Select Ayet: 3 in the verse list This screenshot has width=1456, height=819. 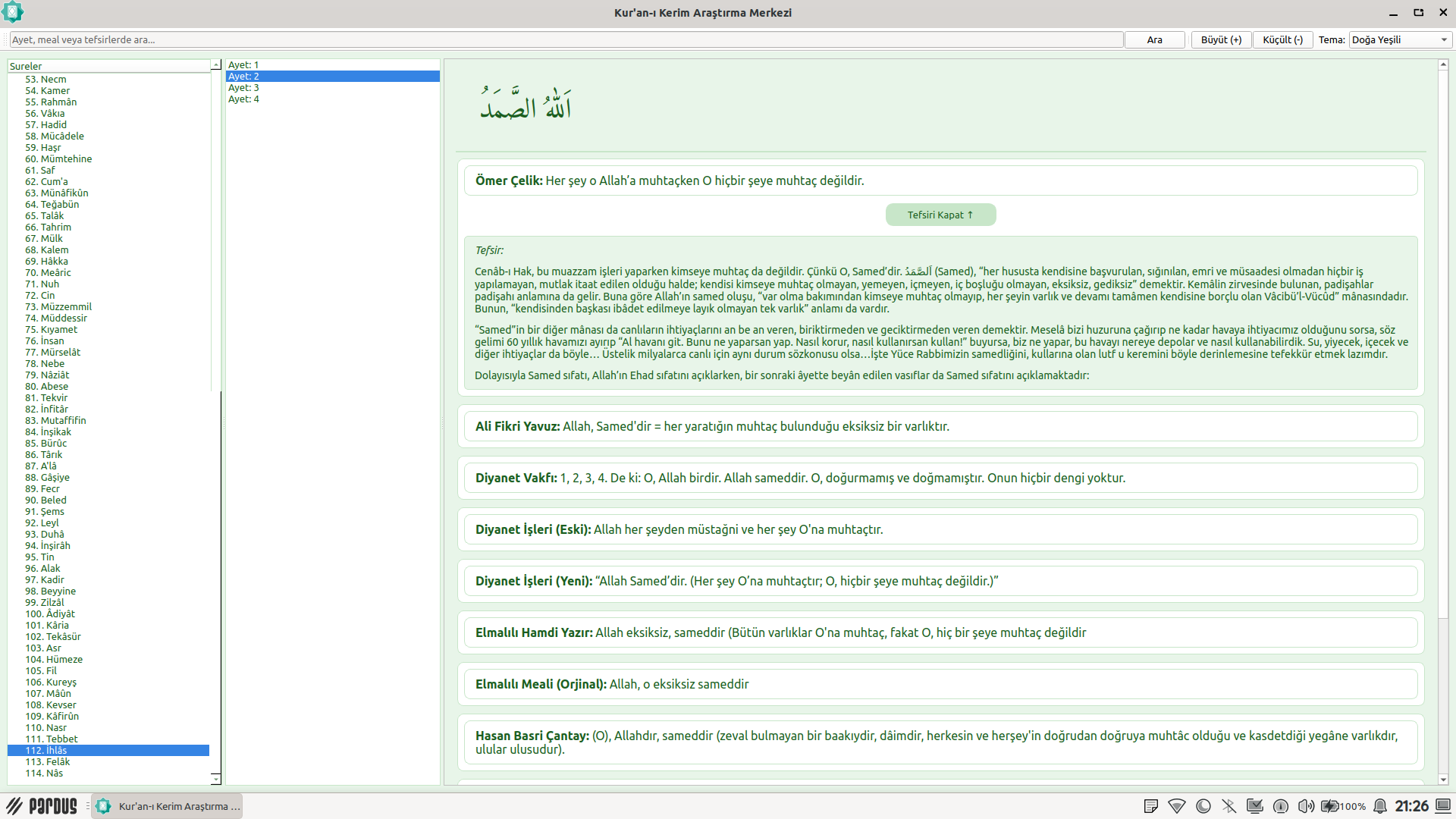coord(243,88)
